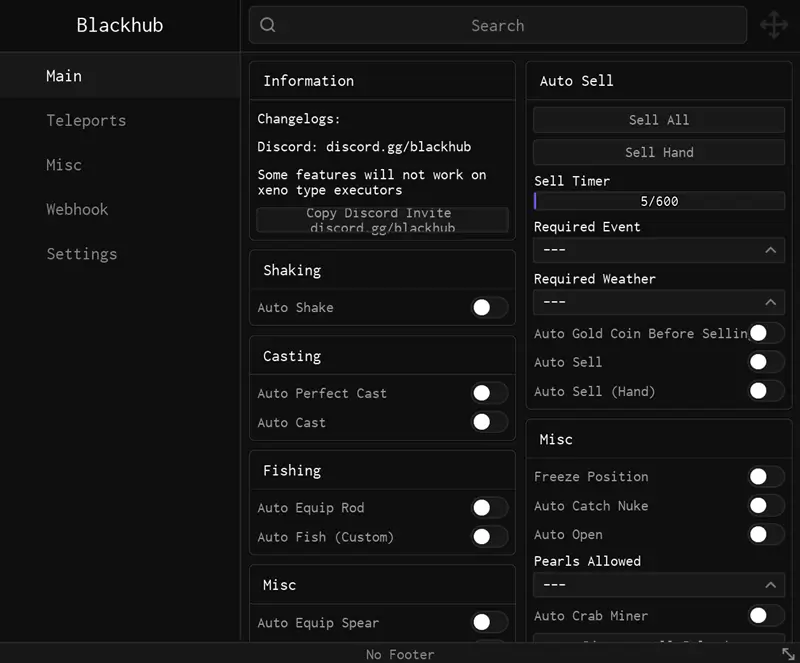The width and height of the screenshot is (800, 663).
Task: Open the Teleports tab
Action: click(x=120, y=120)
